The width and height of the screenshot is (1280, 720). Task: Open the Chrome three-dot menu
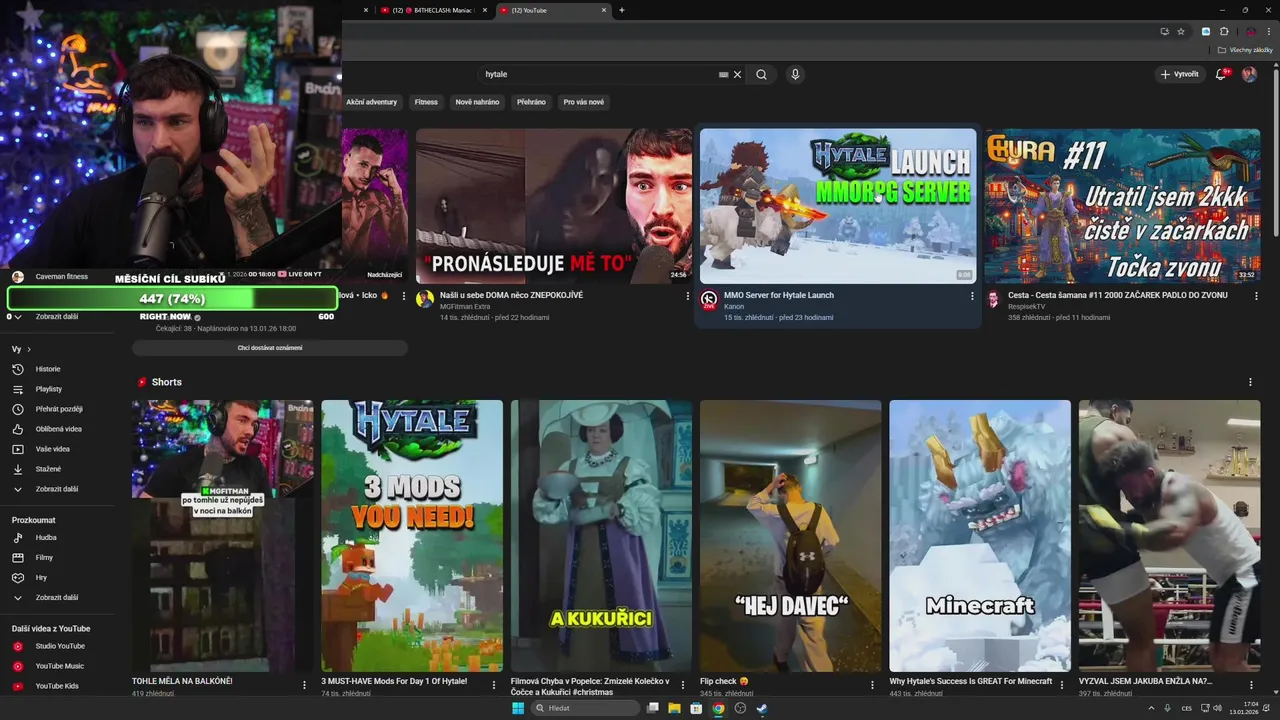click(1268, 31)
